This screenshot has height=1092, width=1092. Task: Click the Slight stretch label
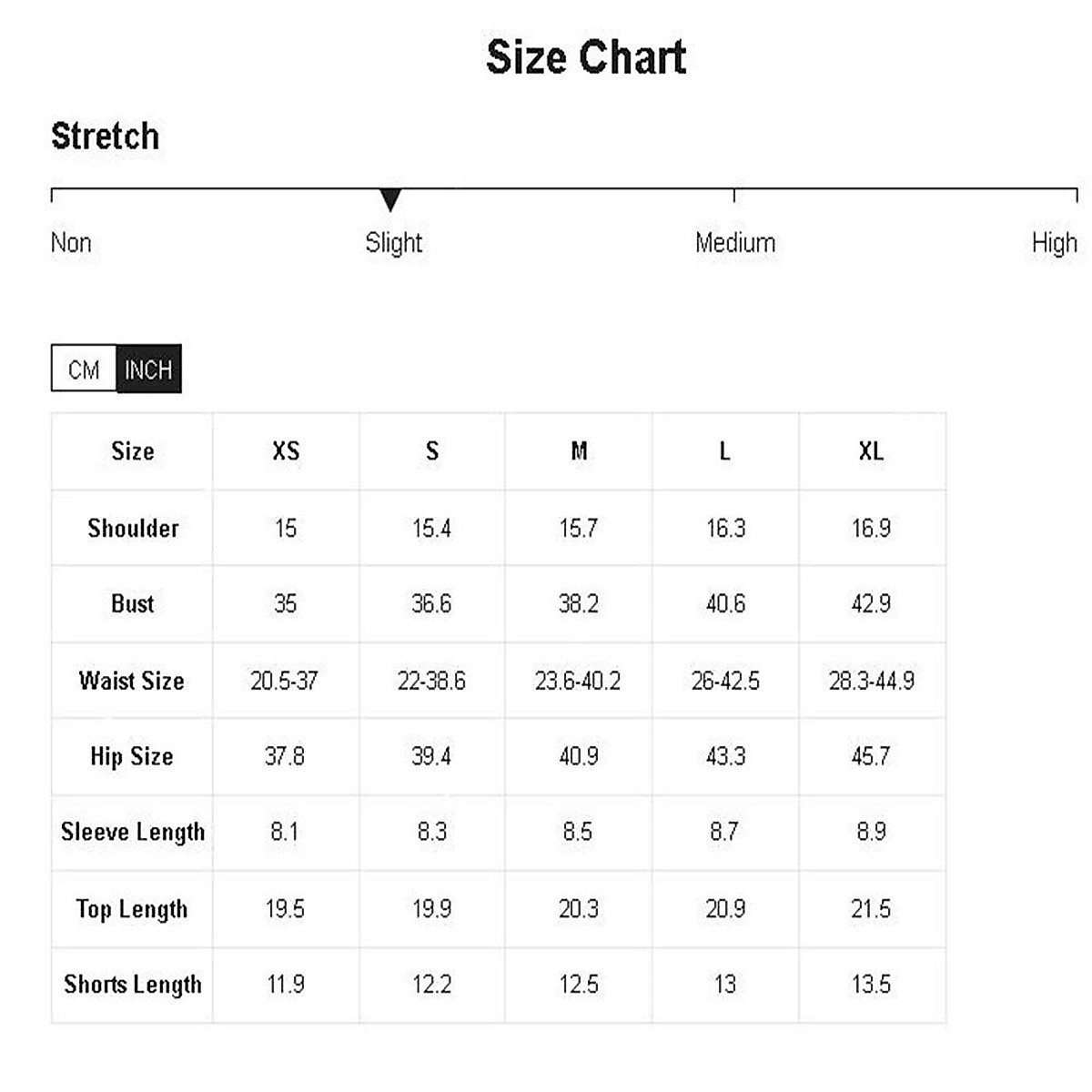tap(394, 243)
